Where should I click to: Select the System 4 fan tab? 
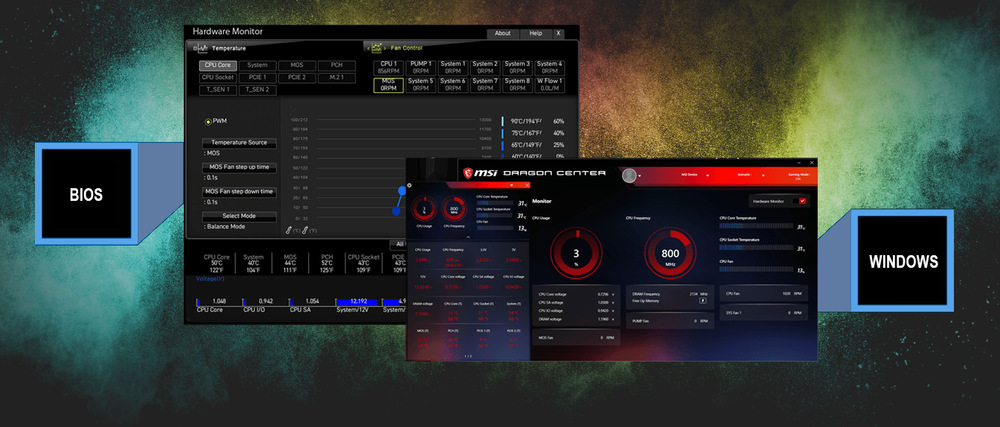550,68
